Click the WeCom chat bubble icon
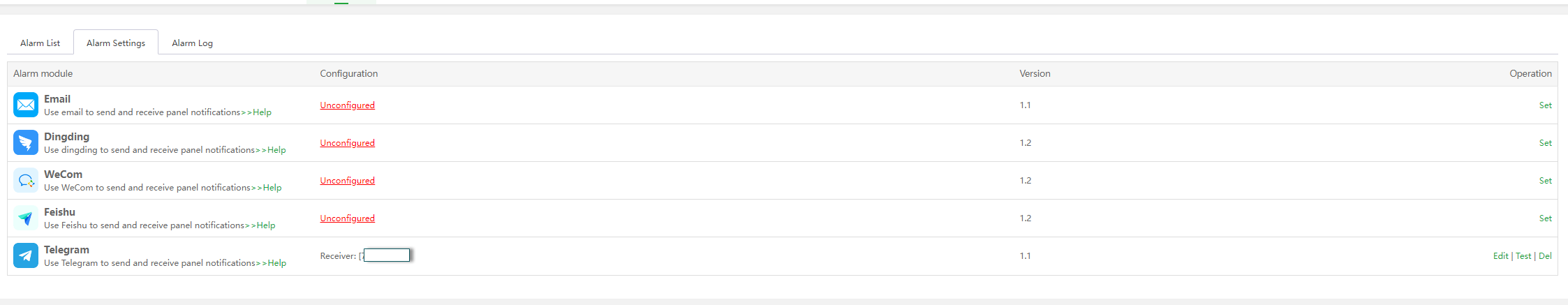This screenshot has width=1568, height=305. 26,180
